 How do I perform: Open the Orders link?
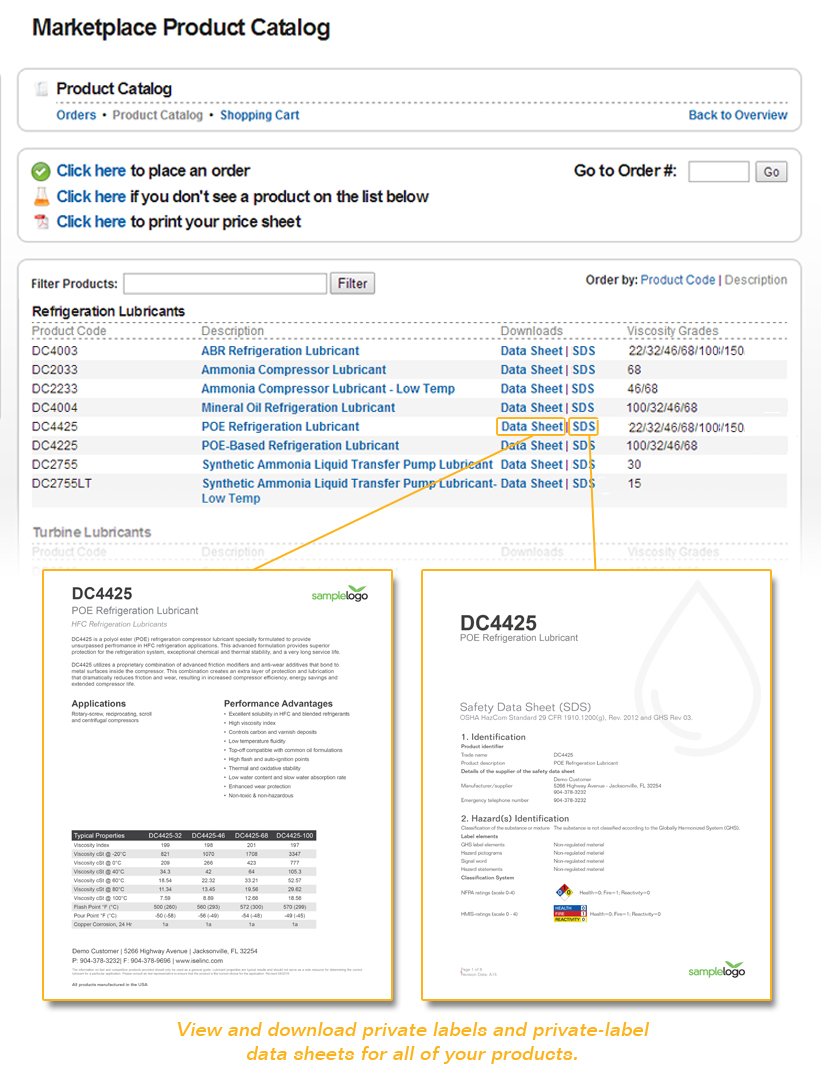[x=76, y=115]
